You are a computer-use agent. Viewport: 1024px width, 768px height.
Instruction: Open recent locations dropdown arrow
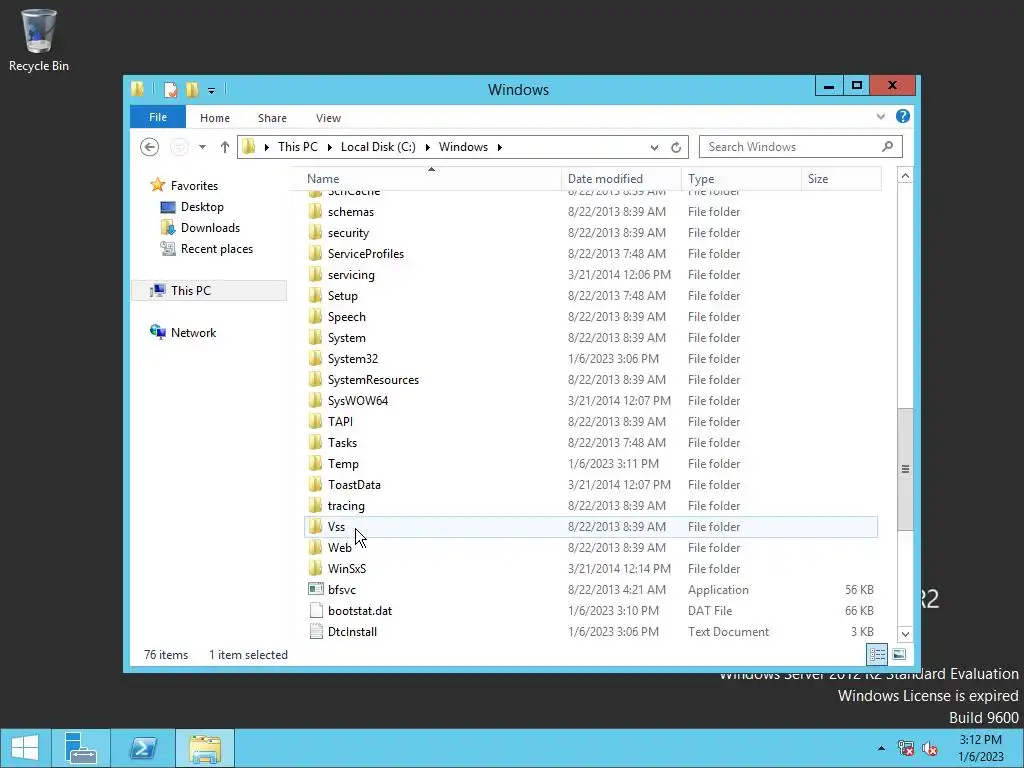pos(202,147)
